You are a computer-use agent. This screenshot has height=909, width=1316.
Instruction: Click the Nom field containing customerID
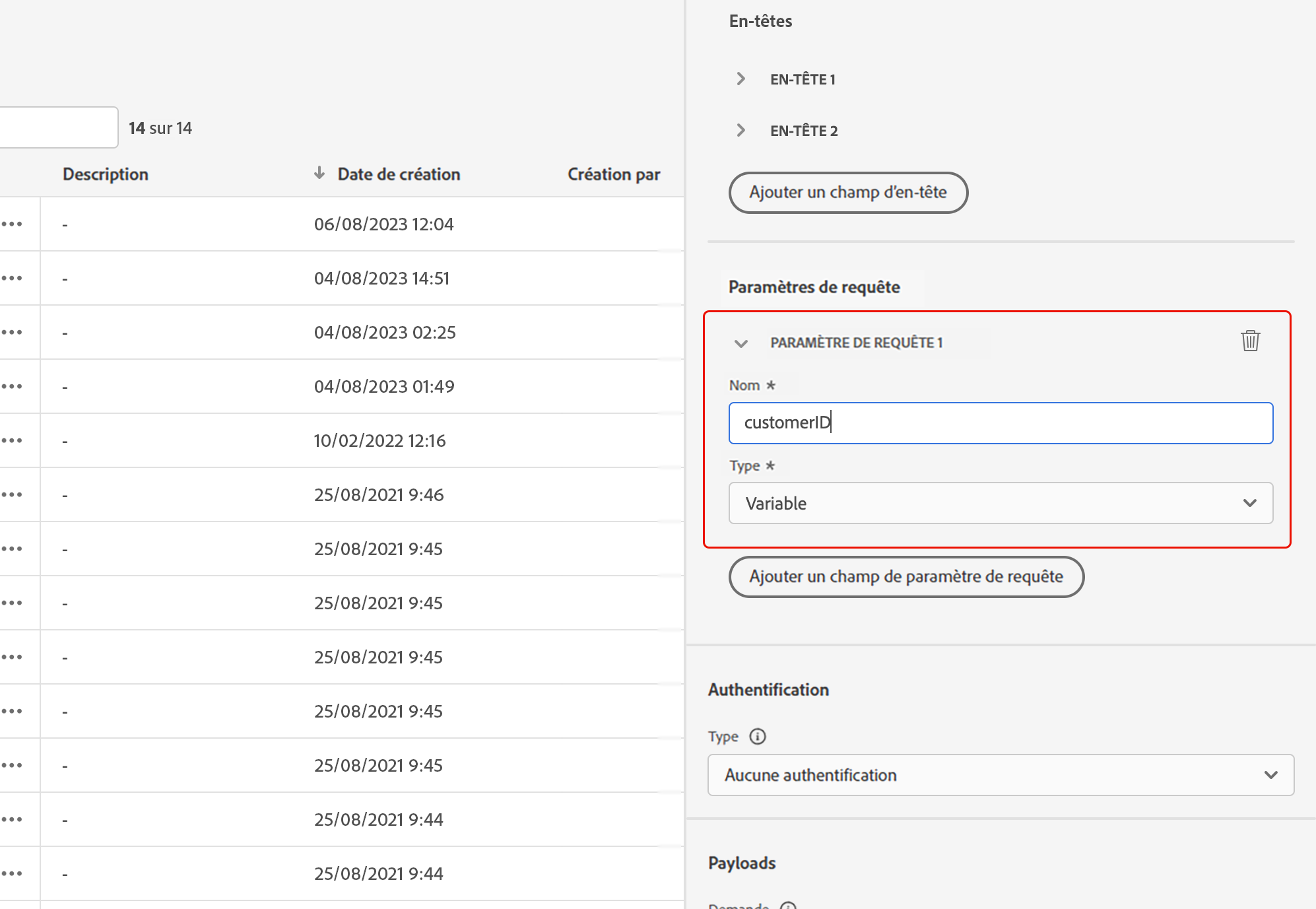pyautogui.click(x=1000, y=423)
